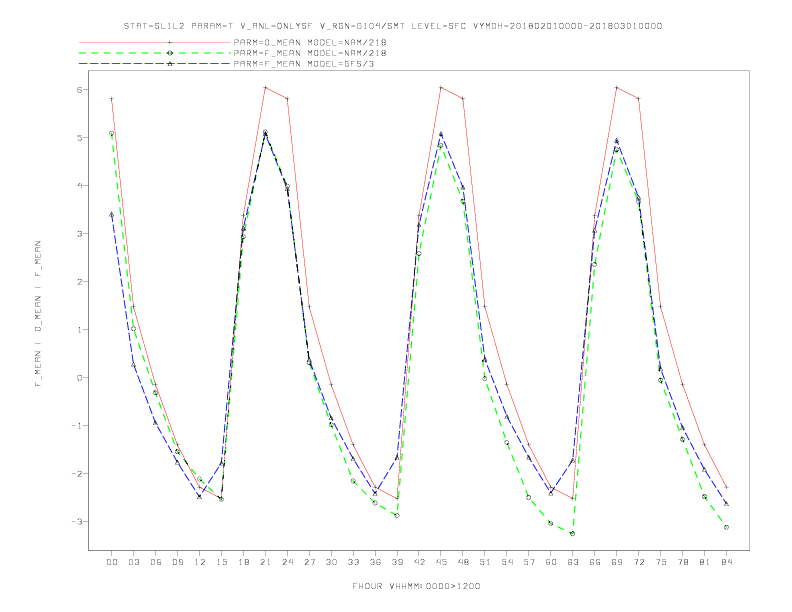The image size is (792, 612).
Task: Click the green circle minimum at hour 63
Action: 572,533
